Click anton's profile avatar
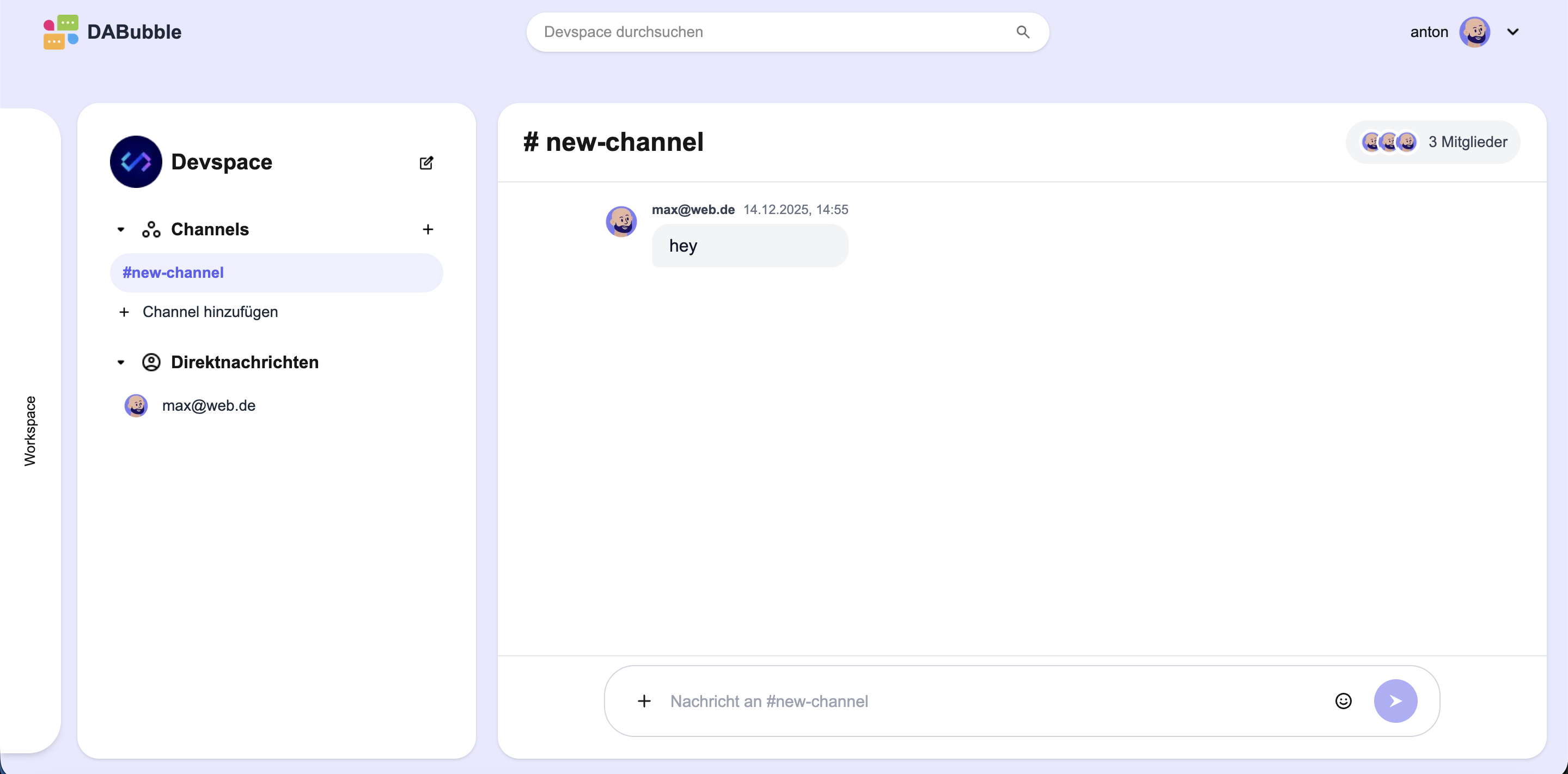Screen dimensions: 1568x774 (1474, 32)
